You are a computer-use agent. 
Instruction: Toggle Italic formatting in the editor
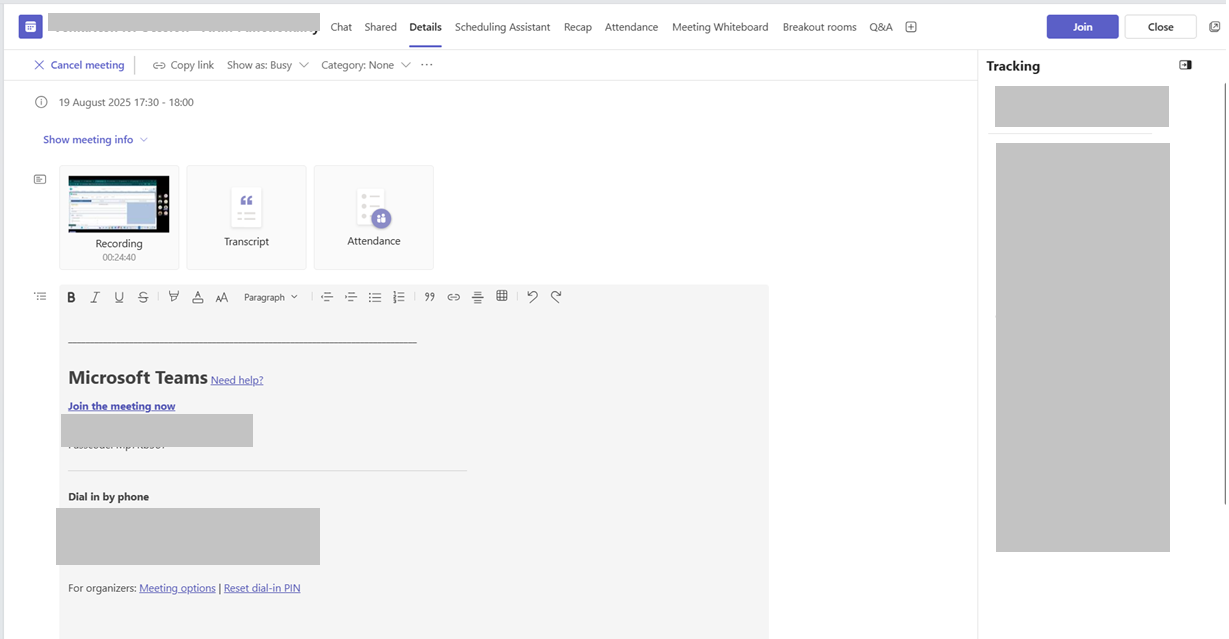(95, 297)
